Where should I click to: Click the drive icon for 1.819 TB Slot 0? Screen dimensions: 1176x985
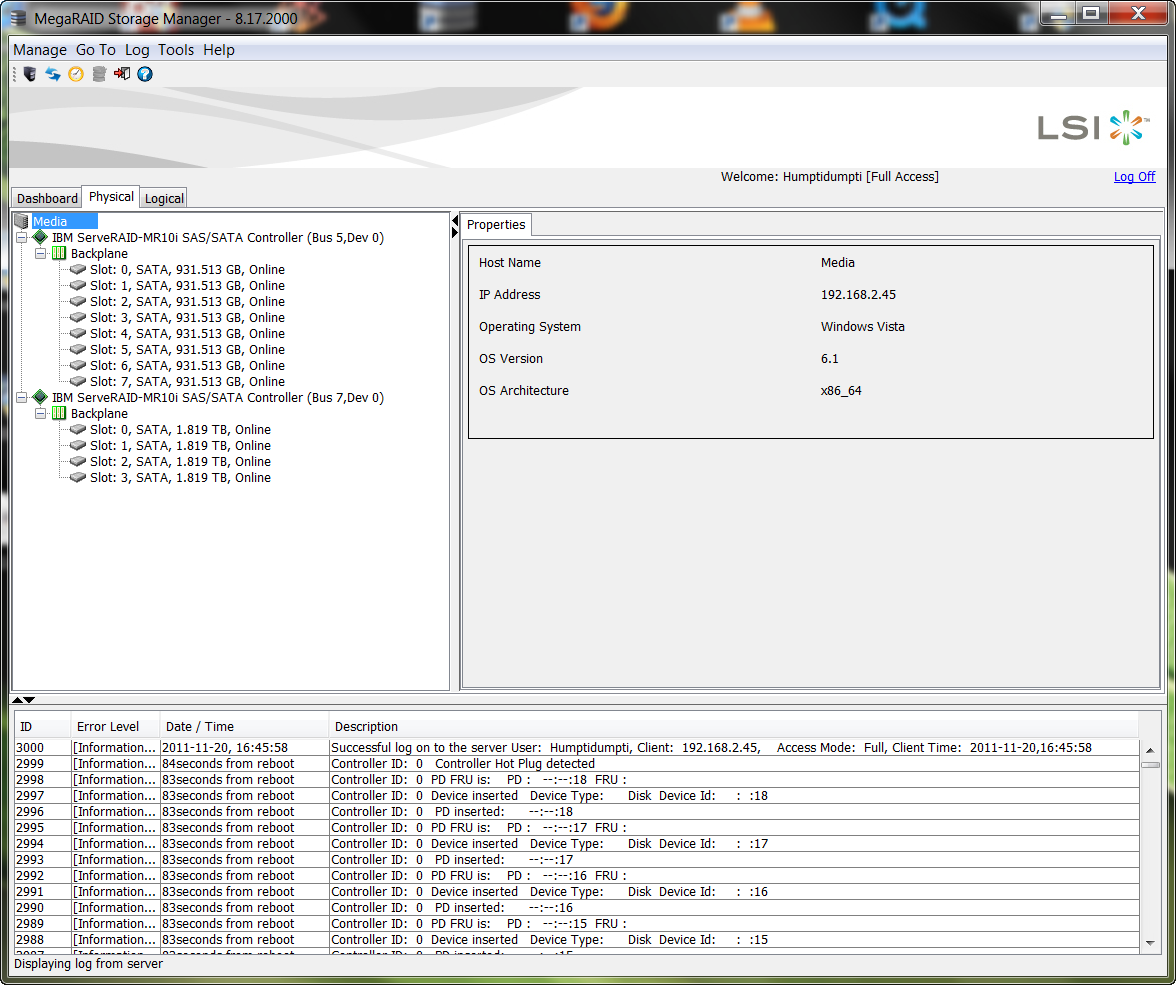(77, 429)
